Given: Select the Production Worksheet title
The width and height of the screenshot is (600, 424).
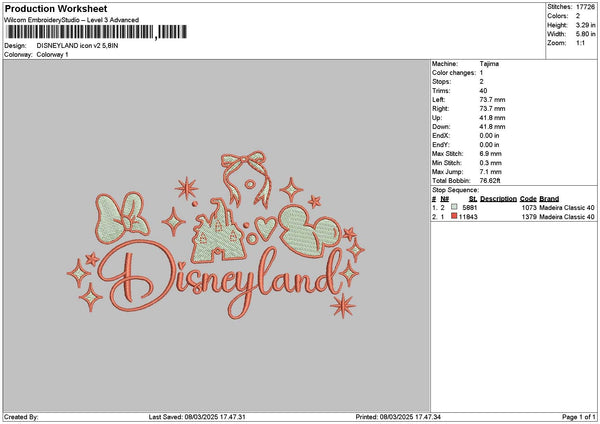Looking at the screenshot, I should [x=56, y=8].
